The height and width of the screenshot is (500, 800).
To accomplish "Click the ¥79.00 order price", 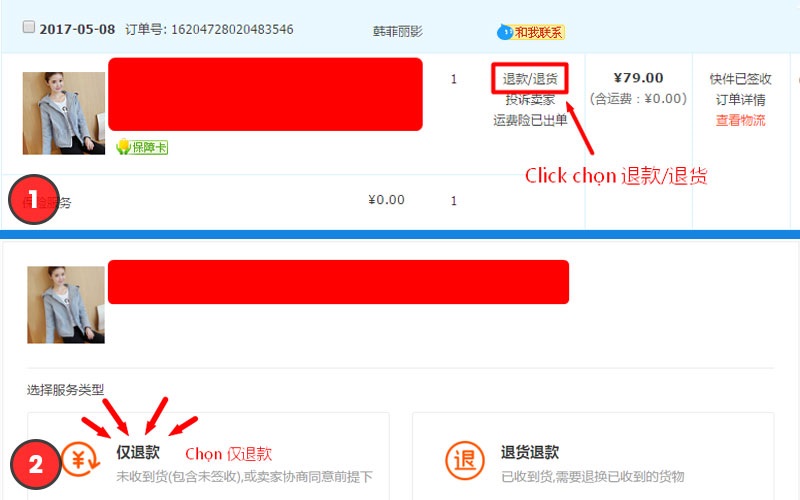I will [x=638, y=78].
